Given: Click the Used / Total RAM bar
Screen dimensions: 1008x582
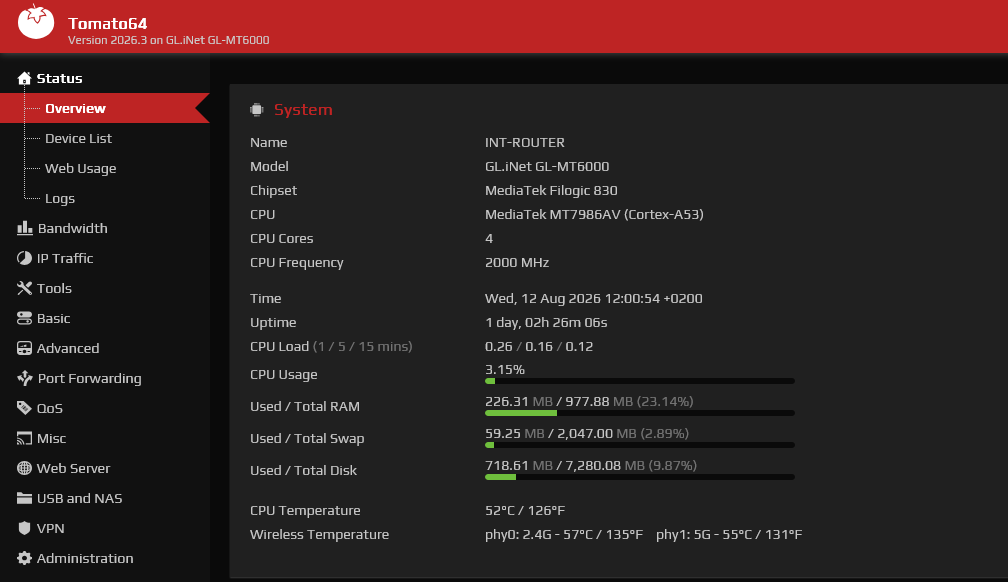Looking at the screenshot, I should click(x=640, y=413).
